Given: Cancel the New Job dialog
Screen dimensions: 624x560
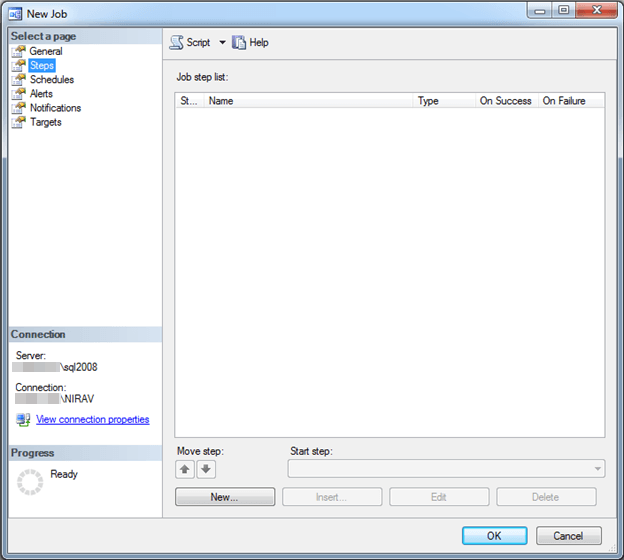Looking at the screenshot, I should click(569, 536).
